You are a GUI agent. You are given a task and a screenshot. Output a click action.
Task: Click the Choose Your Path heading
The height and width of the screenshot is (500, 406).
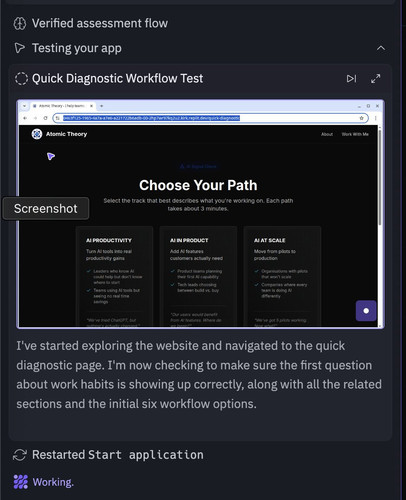click(198, 185)
